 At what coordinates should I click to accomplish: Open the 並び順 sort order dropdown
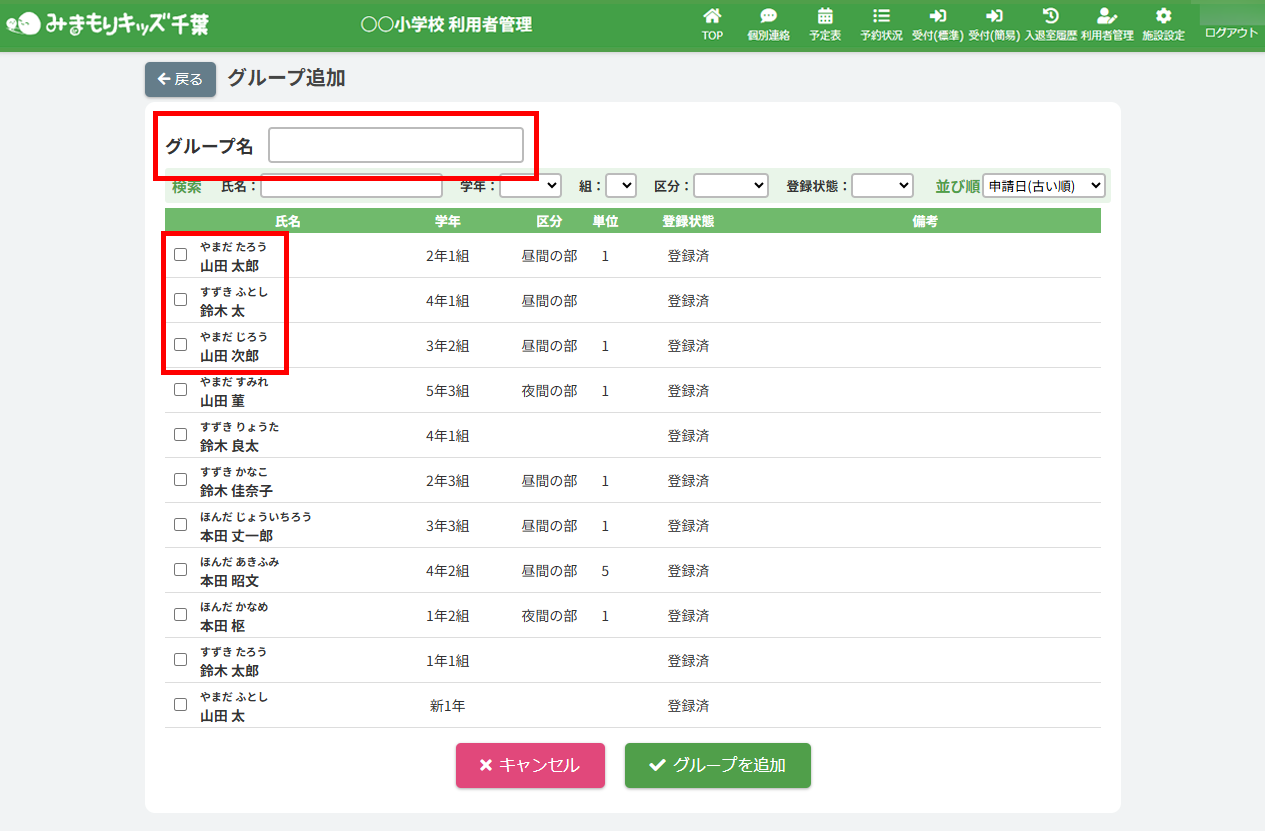pyautogui.click(x=1043, y=186)
